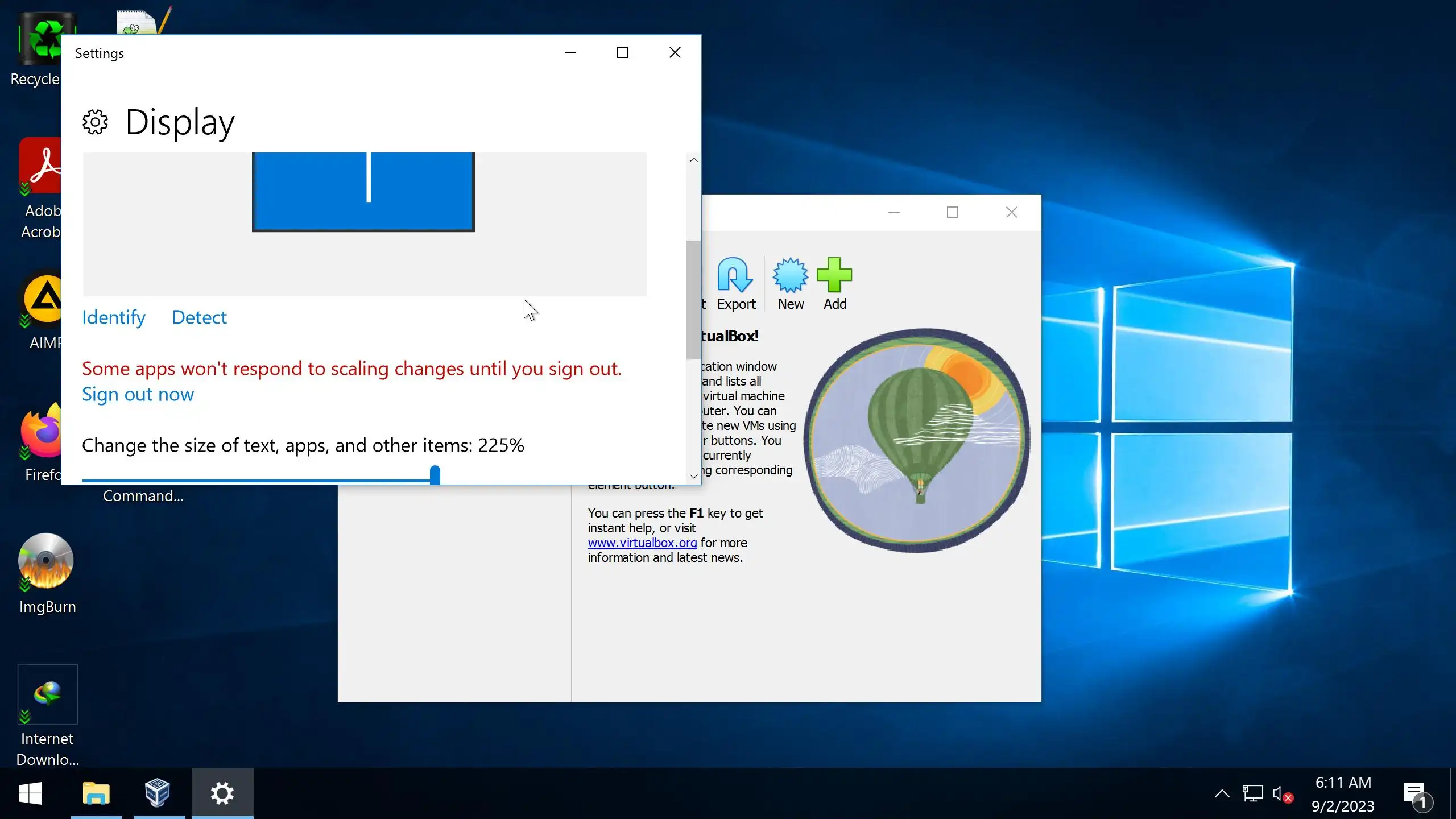The image size is (1456, 819).
Task: Open File Explorer from the taskbar
Action: 96,793
